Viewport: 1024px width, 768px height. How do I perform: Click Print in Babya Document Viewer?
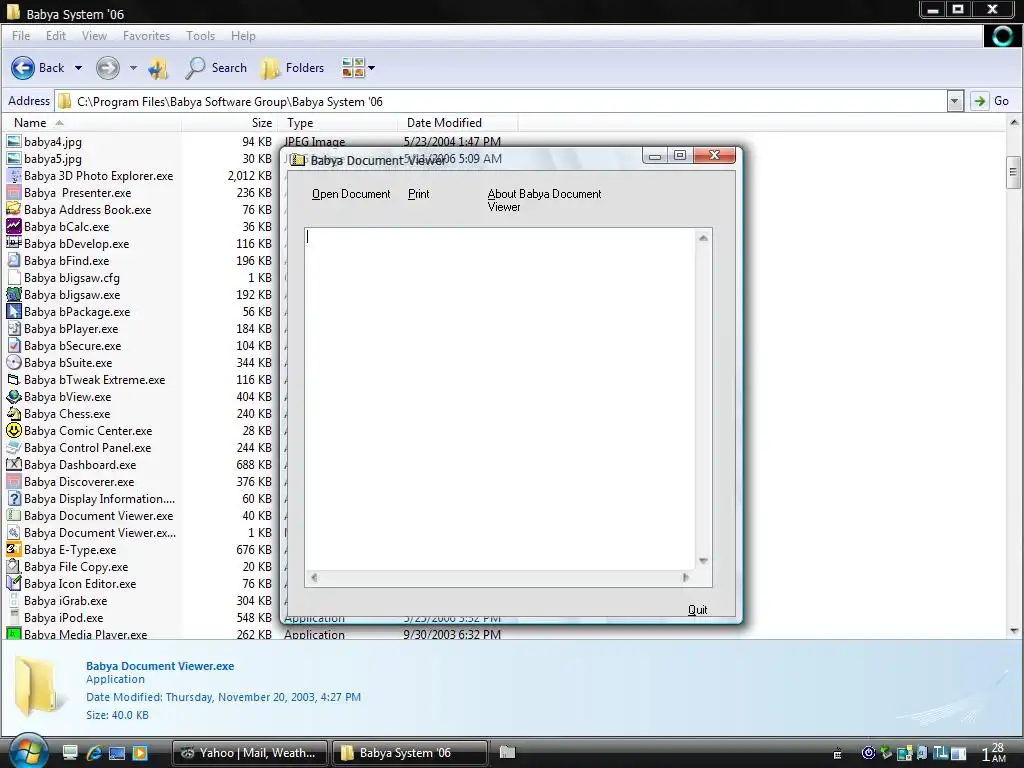[419, 194]
